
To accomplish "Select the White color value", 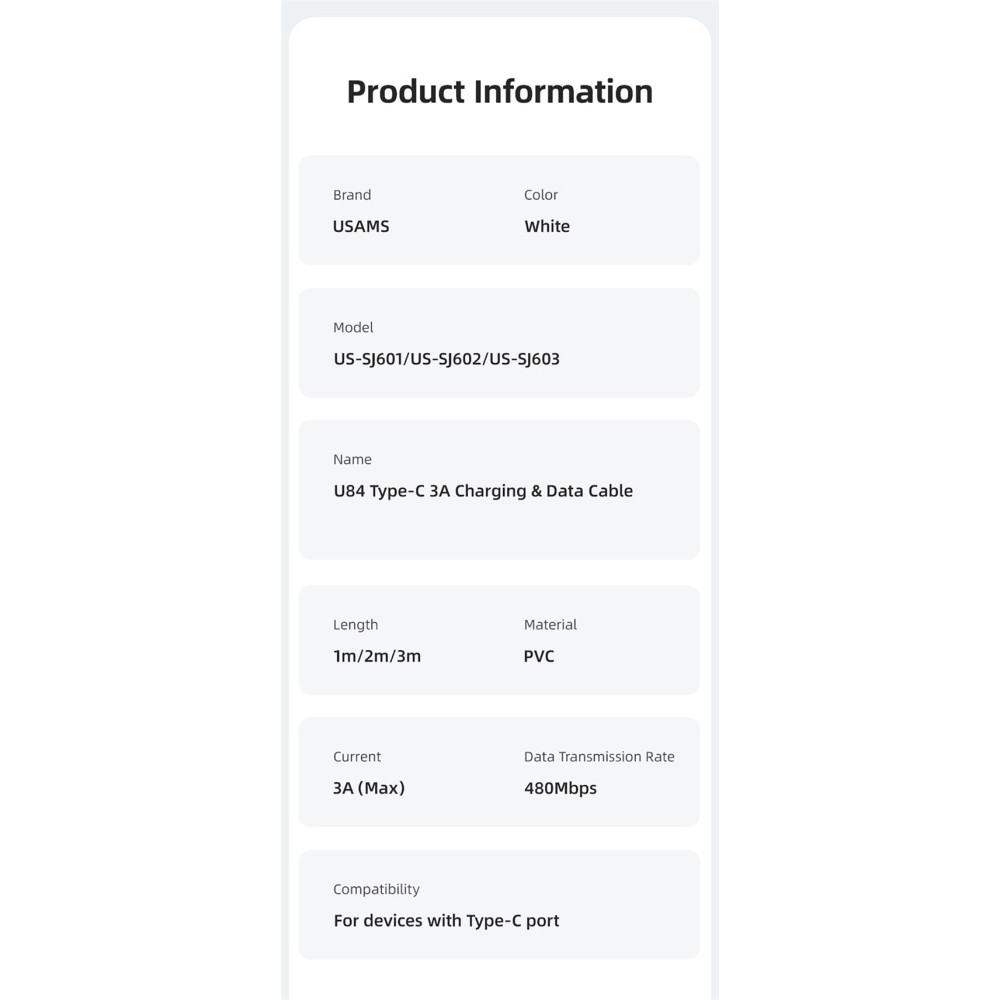I will [547, 226].
